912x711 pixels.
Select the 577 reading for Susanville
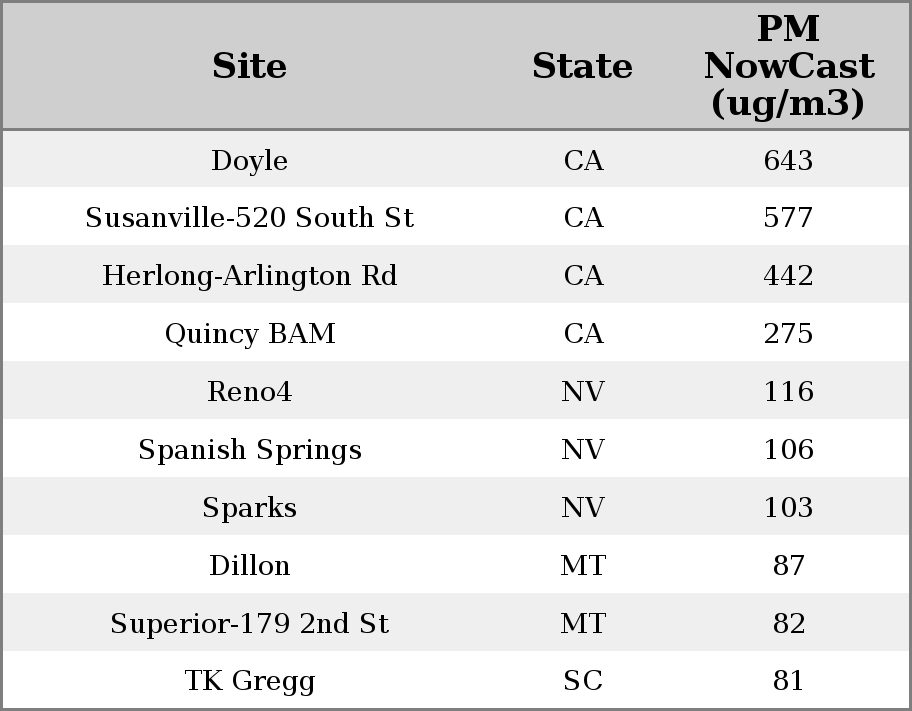click(x=788, y=218)
